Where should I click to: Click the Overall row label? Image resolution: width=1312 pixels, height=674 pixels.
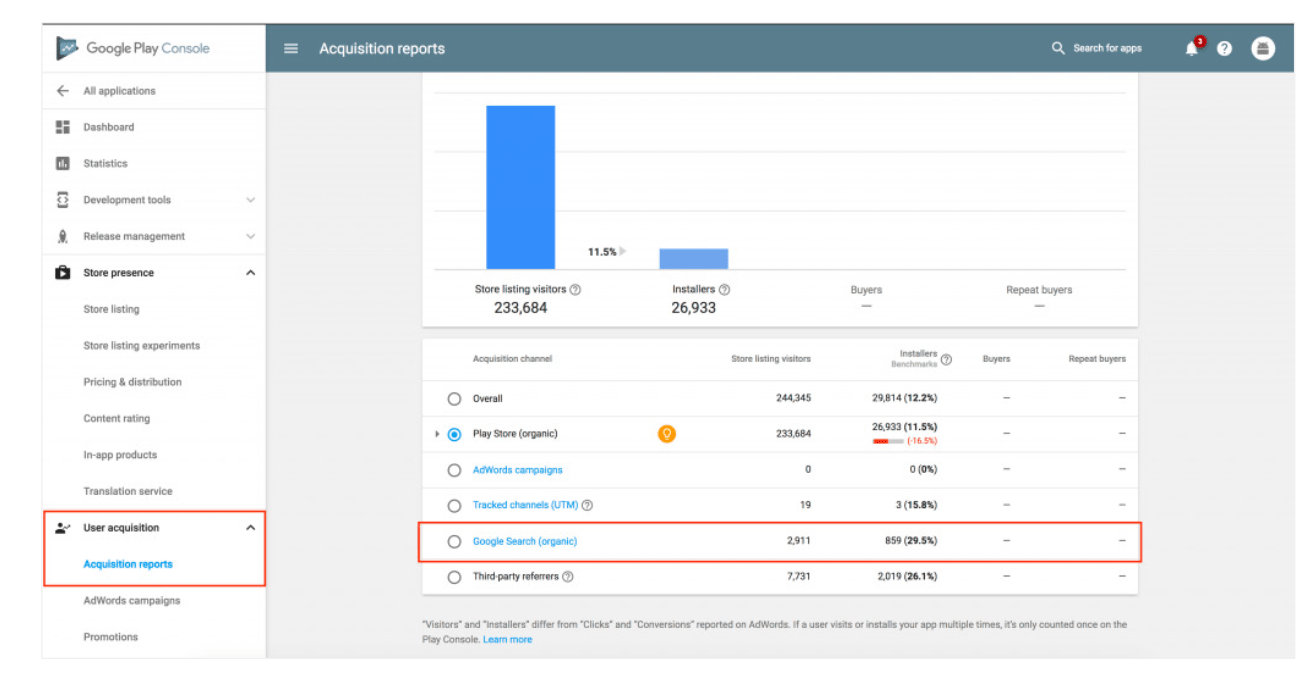(x=488, y=399)
